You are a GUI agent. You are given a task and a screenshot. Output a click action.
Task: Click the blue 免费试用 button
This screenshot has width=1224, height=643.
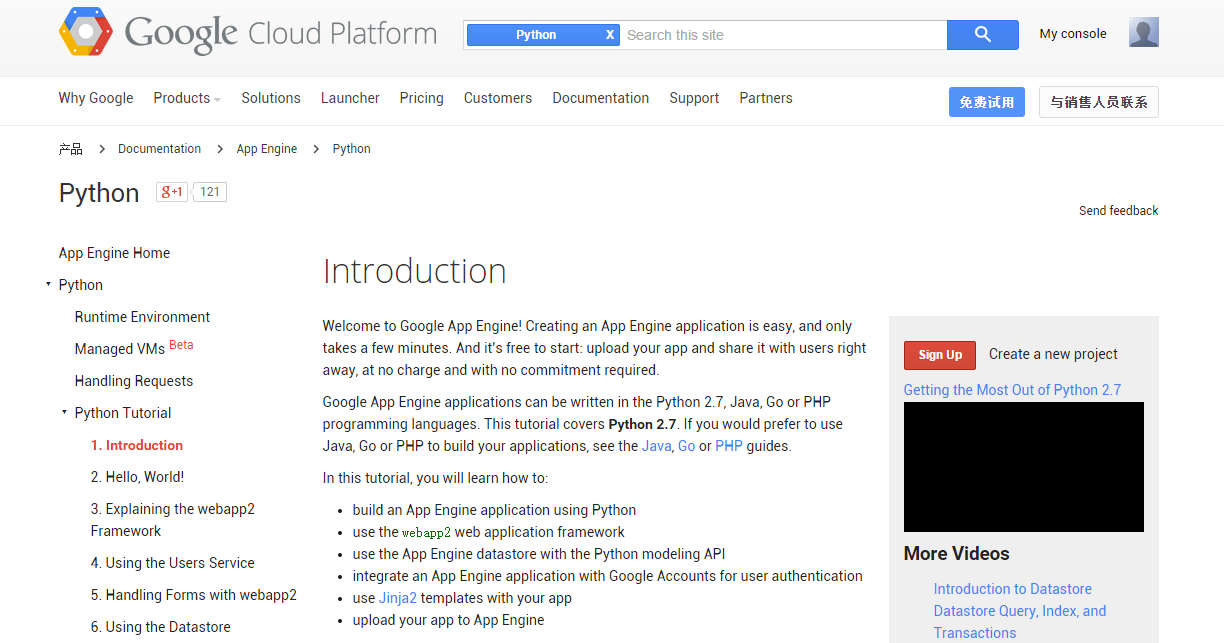coord(986,102)
